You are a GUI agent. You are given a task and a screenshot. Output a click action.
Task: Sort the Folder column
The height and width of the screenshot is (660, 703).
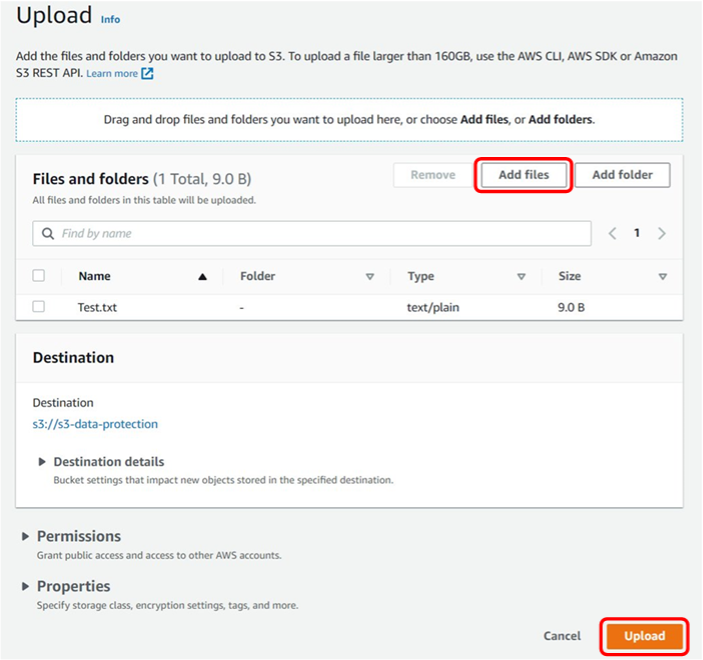(369, 277)
